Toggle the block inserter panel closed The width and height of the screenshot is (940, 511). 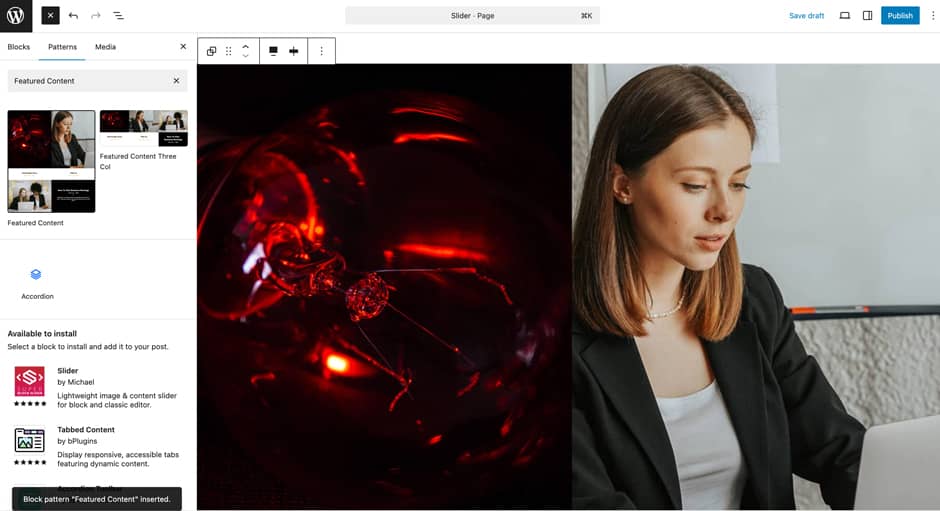coord(50,16)
